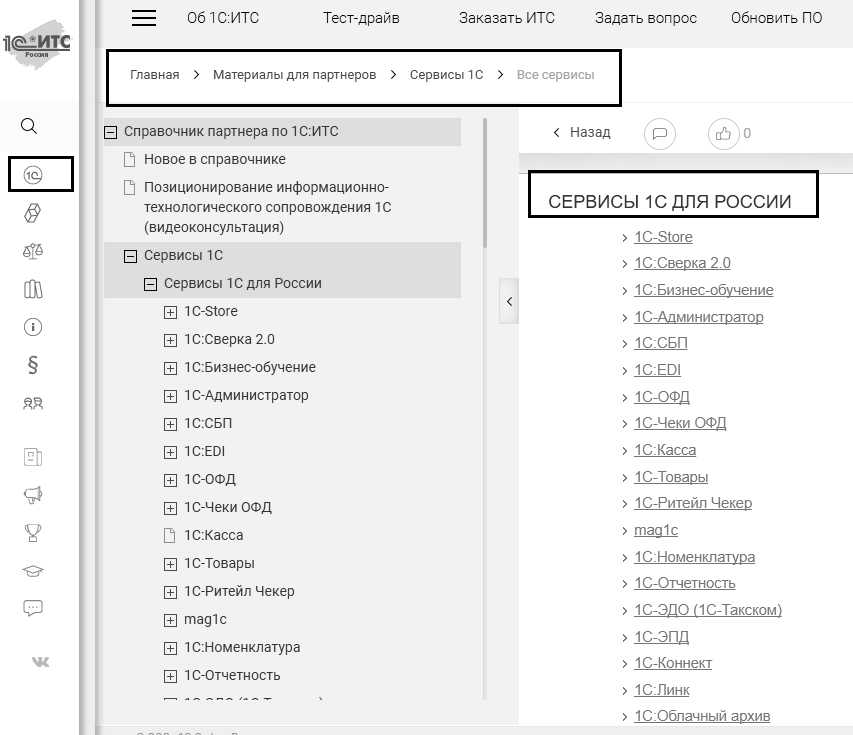Expand the 1С-Администратор tree node
The height and width of the screenshot is (735, 853).
coord(170,396)
